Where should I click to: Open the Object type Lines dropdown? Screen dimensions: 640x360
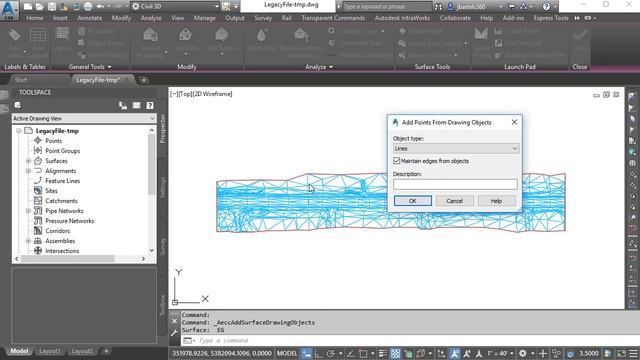coord(456,149)
